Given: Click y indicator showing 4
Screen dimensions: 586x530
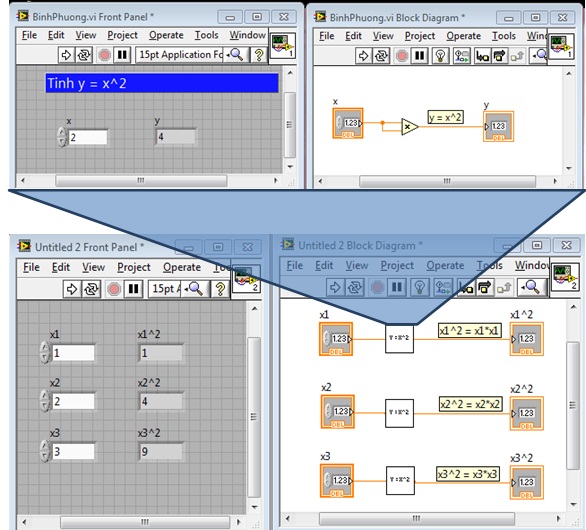Looking at the screenshot, I should tap(176, 136).
